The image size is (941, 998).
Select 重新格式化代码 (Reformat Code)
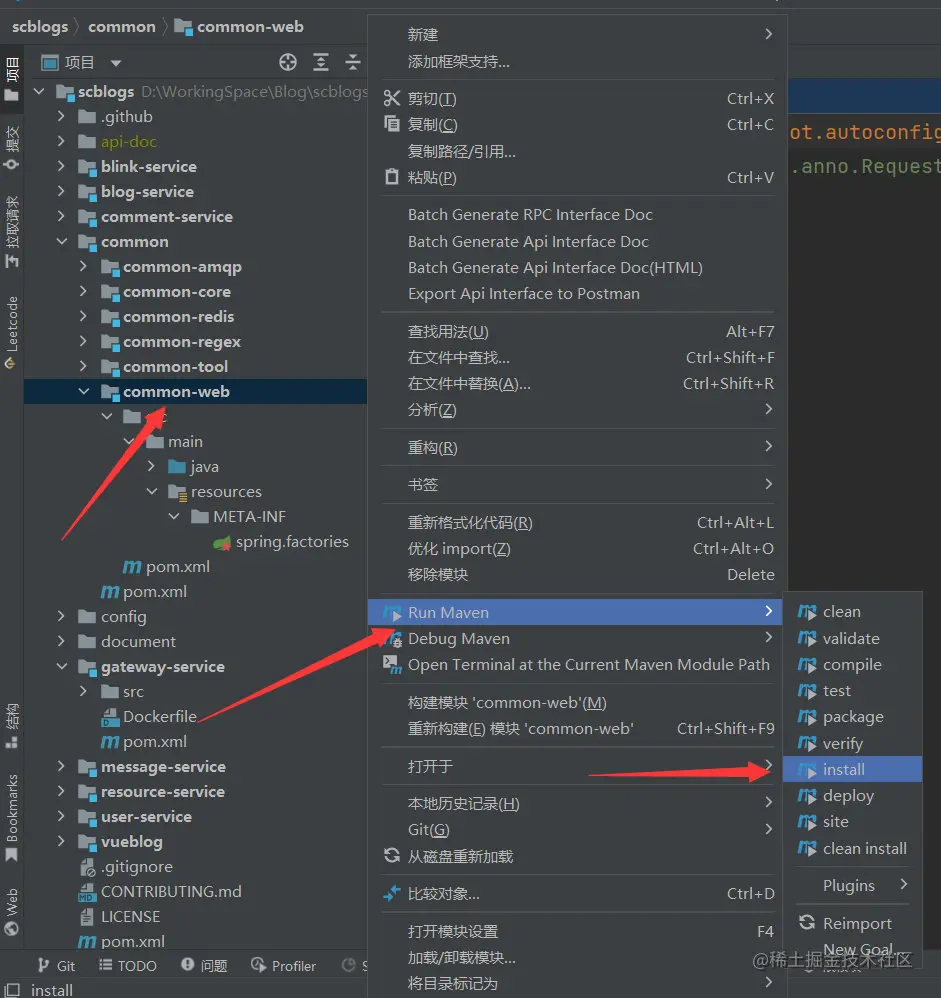[x=577, y=523]
